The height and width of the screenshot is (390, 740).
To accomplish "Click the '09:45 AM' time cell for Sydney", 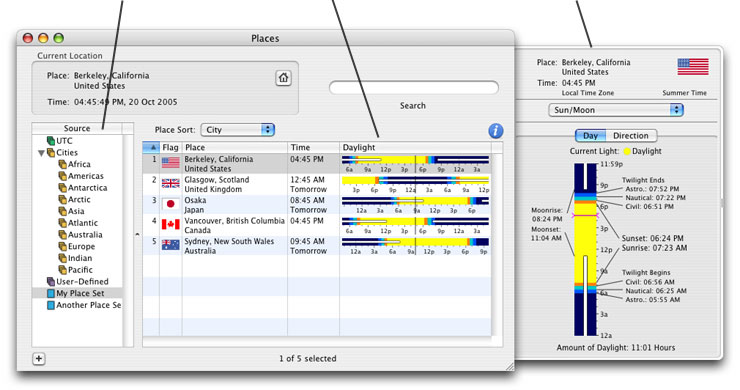I will pyautogui.click(x=307, y=241).
